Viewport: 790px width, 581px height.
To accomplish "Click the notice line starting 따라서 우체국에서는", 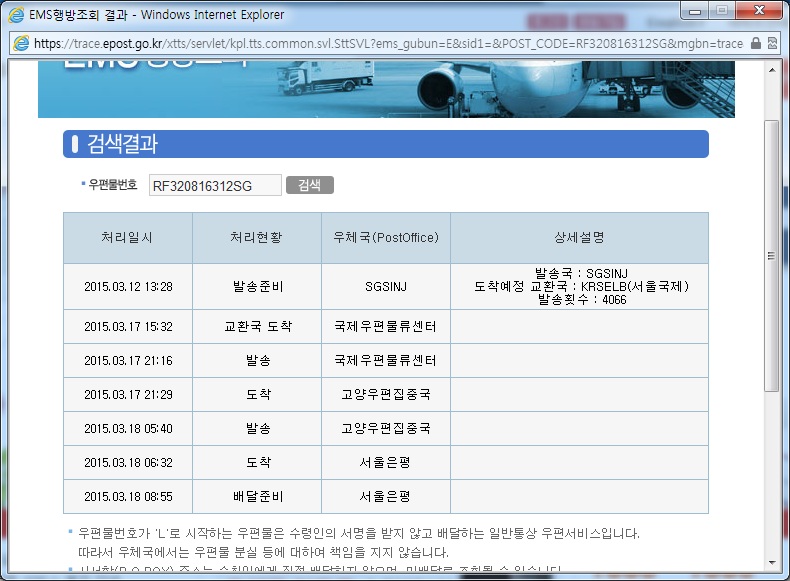I will (x=263, y=552).
